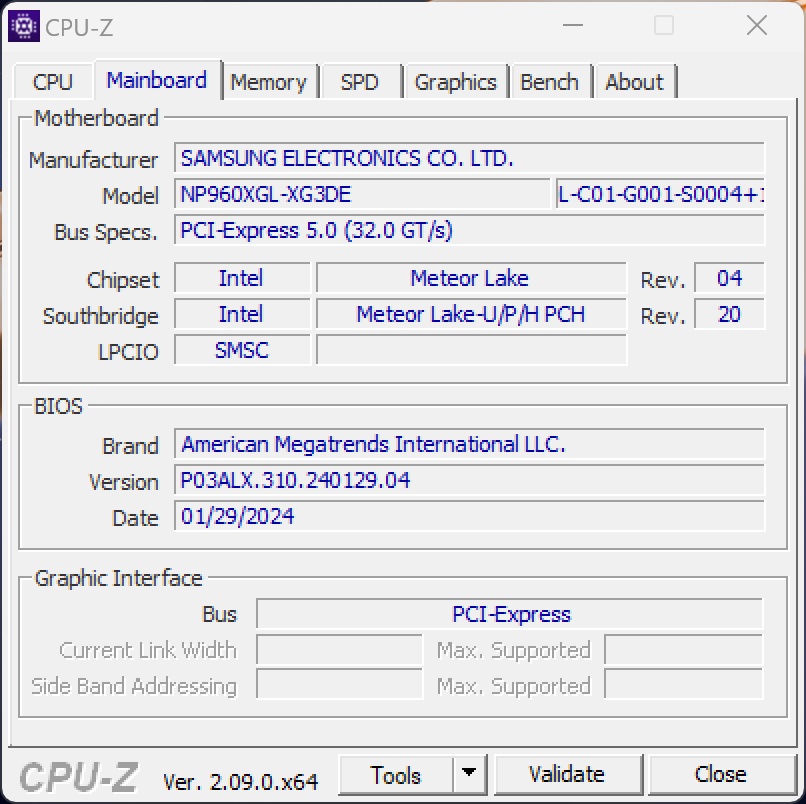Click the empty Side Band Addressing field

[339, 684]
